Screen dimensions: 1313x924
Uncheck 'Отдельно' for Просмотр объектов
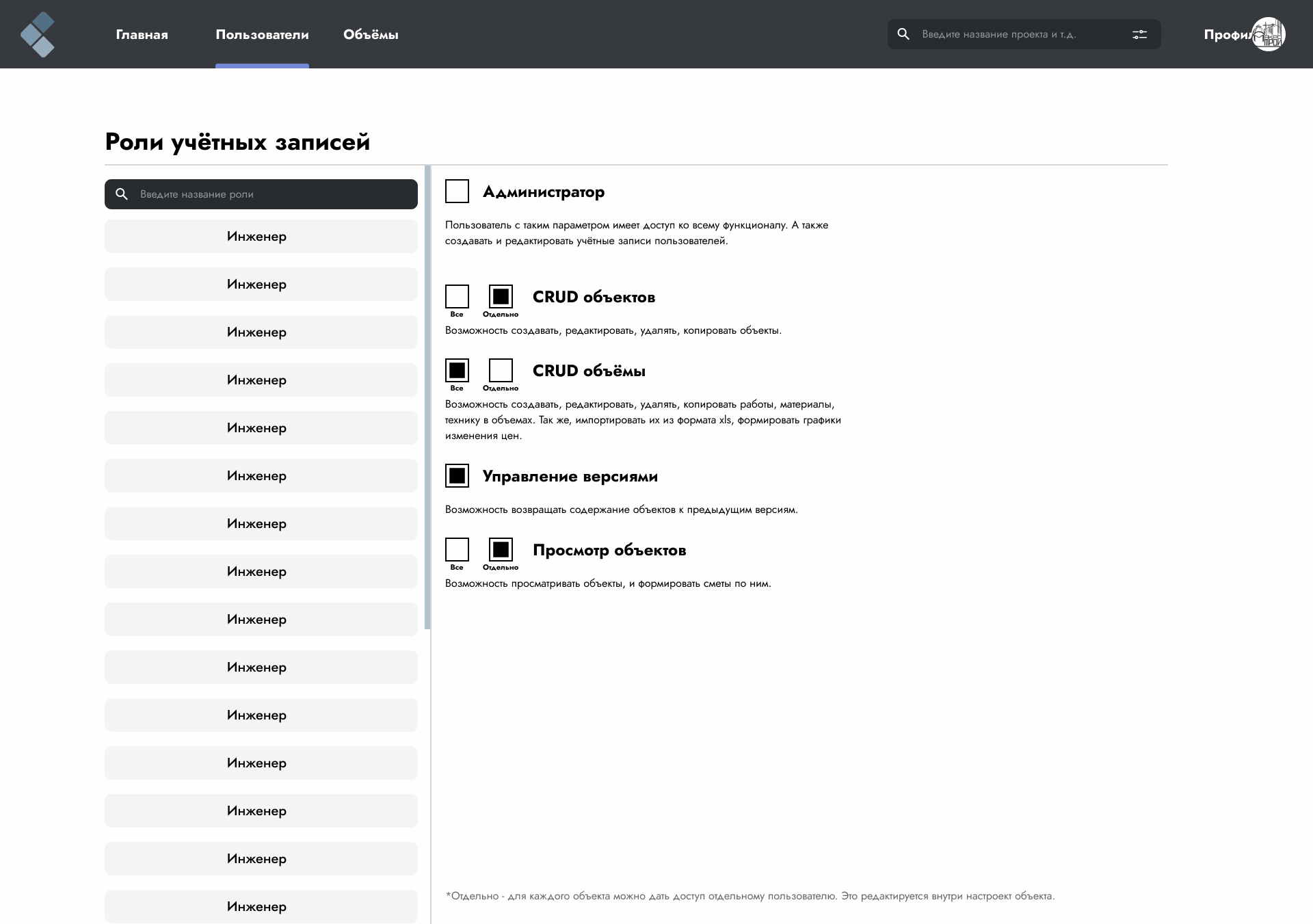pos(501,550)
